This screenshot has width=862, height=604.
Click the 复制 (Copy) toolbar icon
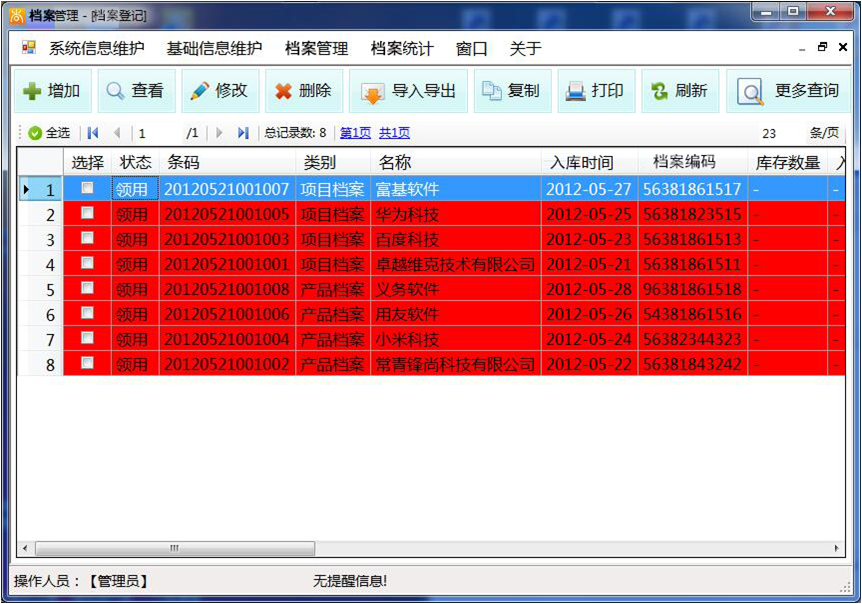click(x=511, y=91)
